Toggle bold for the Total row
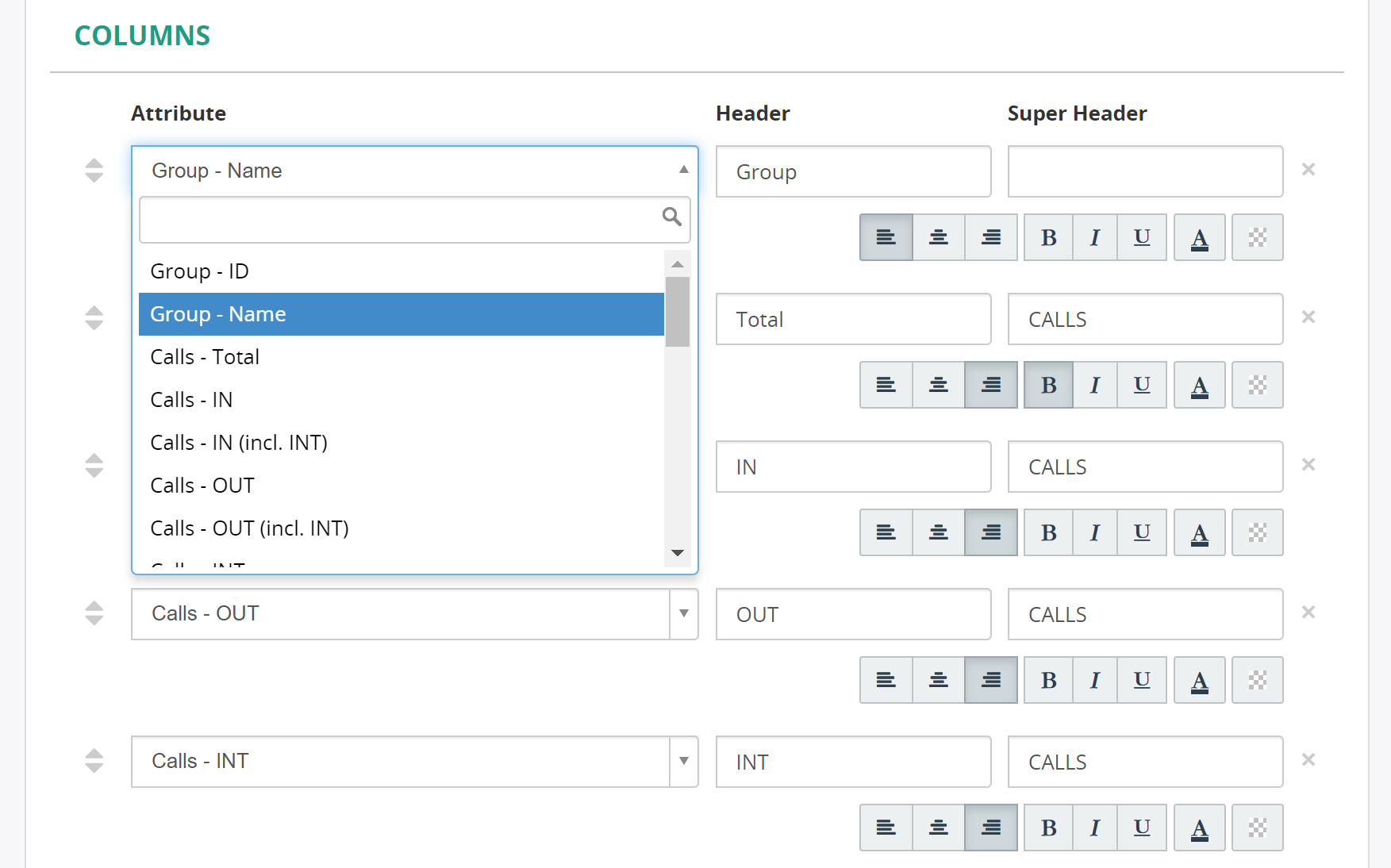Screen dimensions: 1391x868 click(x=1048, y=385)
